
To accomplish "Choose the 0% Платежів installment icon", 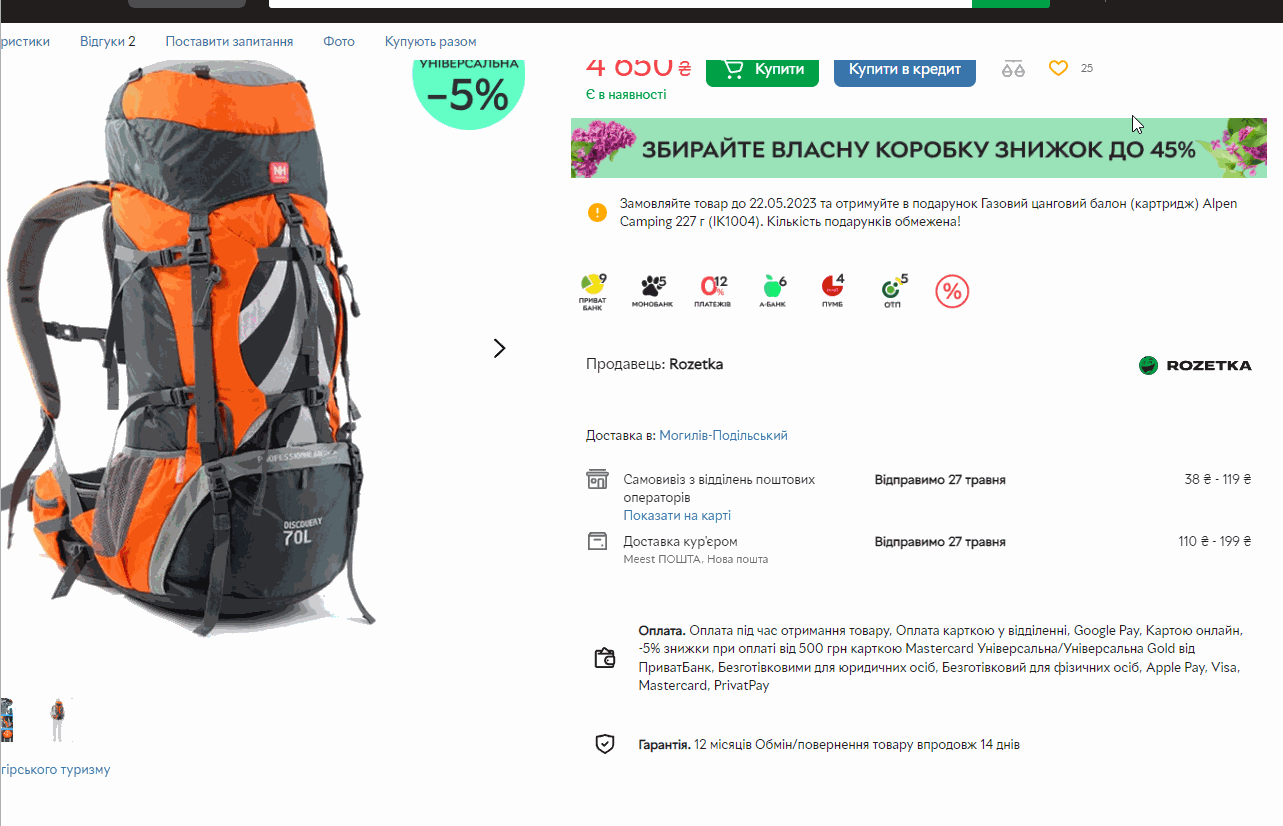I will (x=713, y=291).
